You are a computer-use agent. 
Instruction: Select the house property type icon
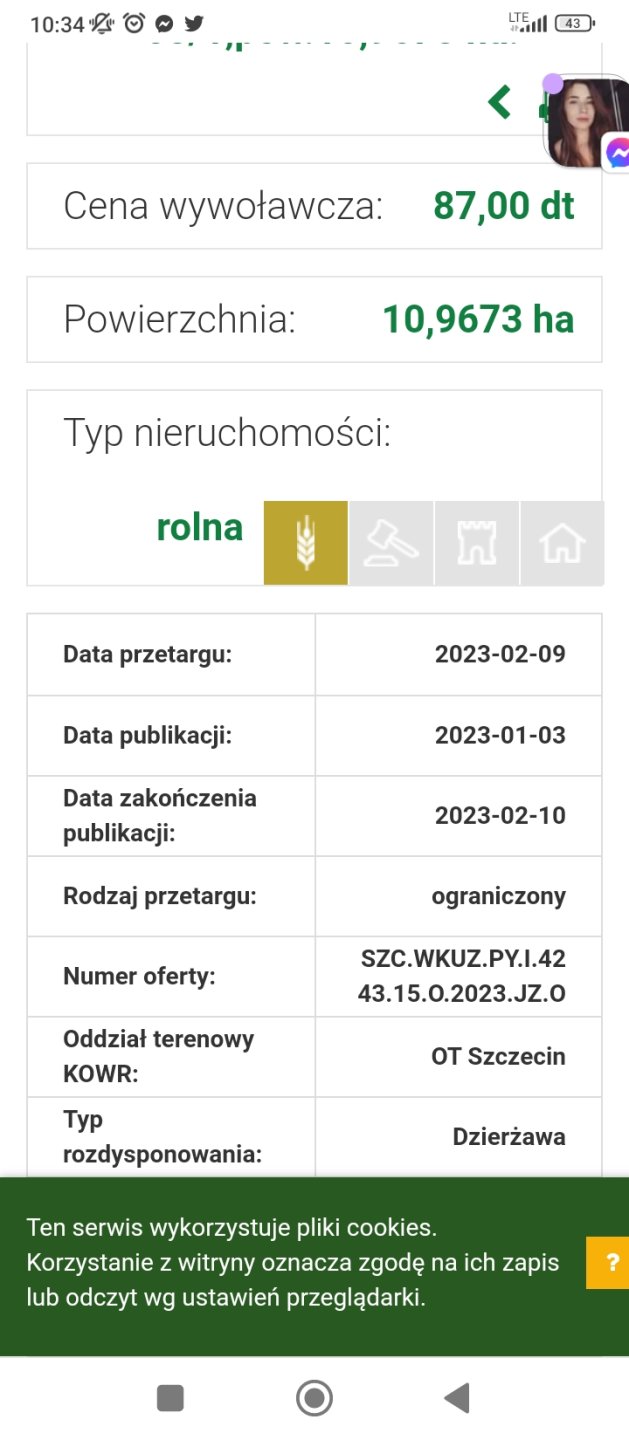(x=562, y=543)
